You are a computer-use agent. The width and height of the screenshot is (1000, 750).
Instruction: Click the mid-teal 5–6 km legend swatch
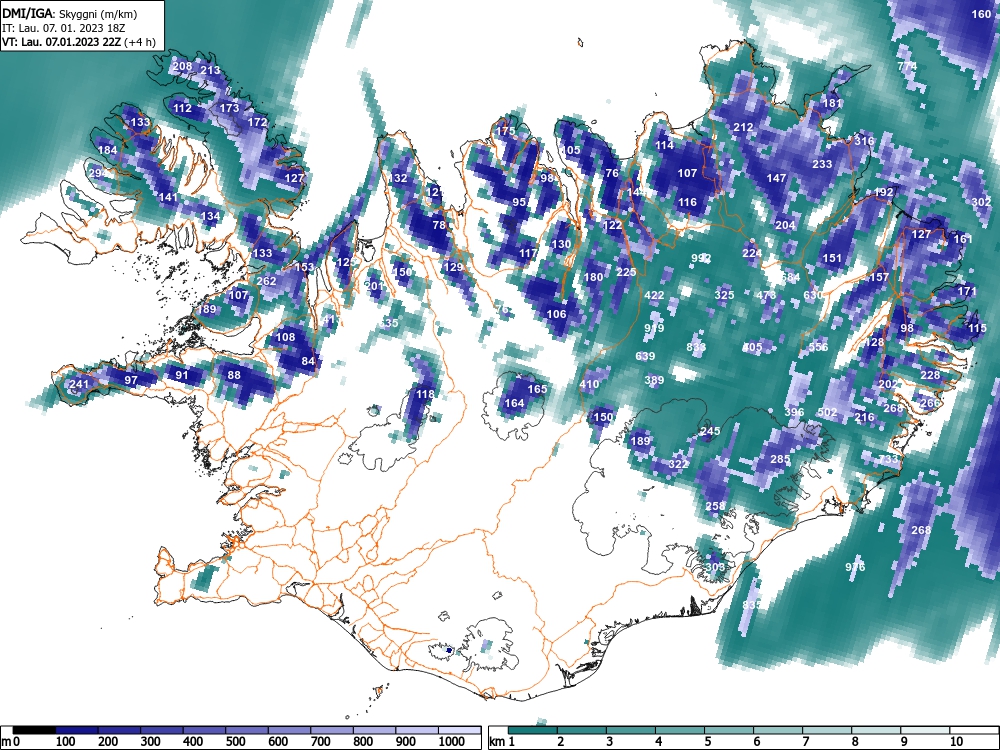pyautogui.click(x=729, y=730)
